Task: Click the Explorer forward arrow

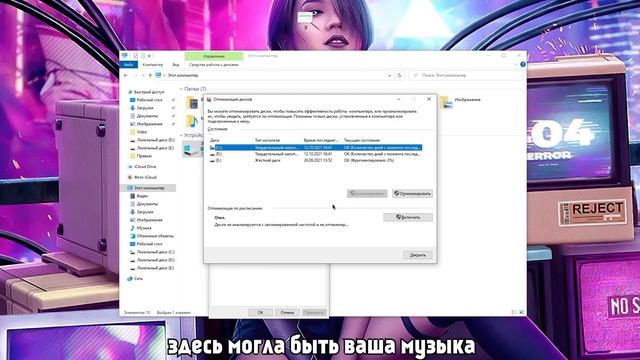Action: click(x=135, y=76)
